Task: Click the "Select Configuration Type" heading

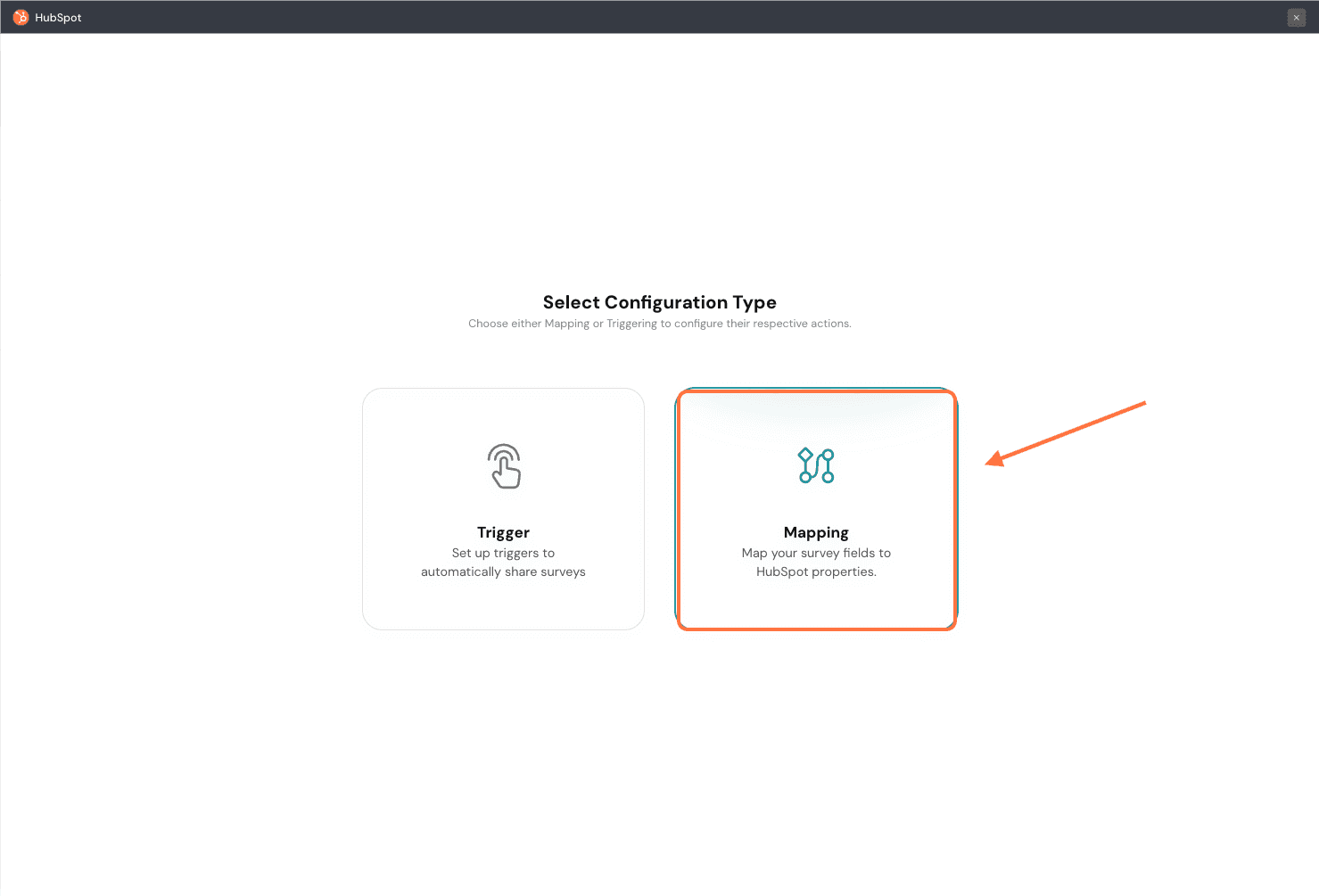Action: tap(659, 302)
